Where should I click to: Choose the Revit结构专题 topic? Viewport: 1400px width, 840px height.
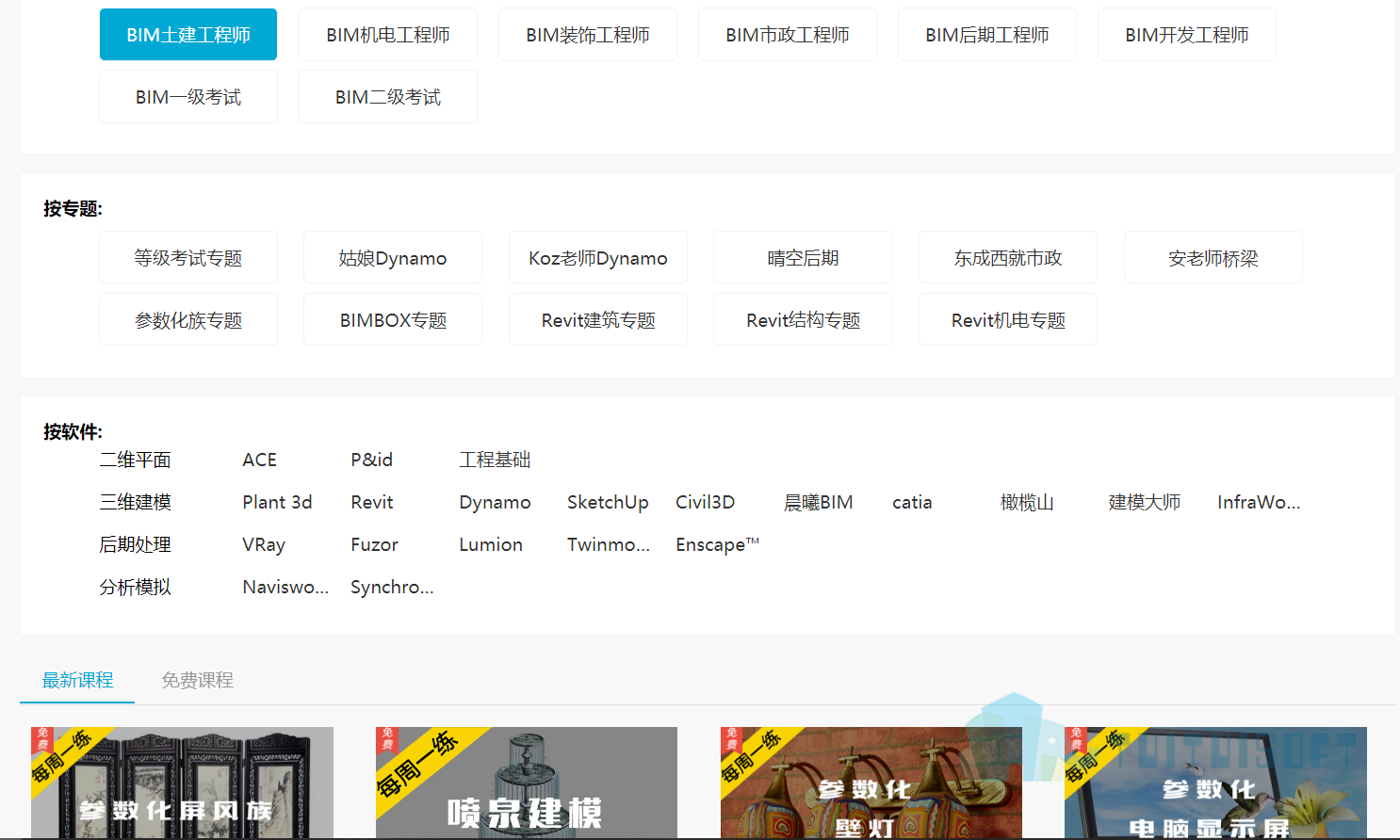803,319
